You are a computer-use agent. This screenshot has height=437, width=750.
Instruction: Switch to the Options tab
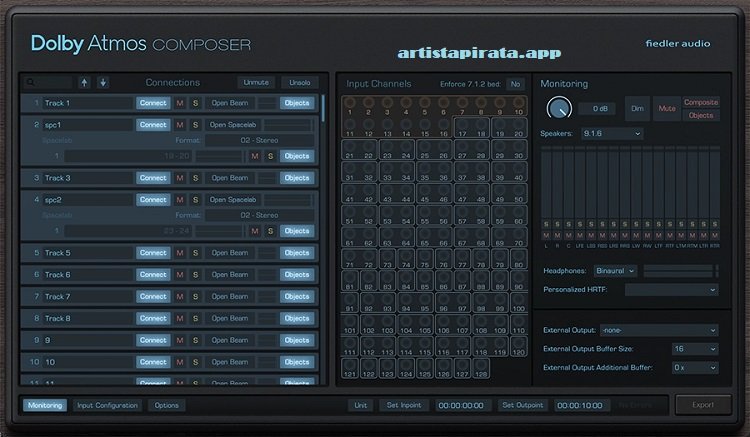pos(166,405)
